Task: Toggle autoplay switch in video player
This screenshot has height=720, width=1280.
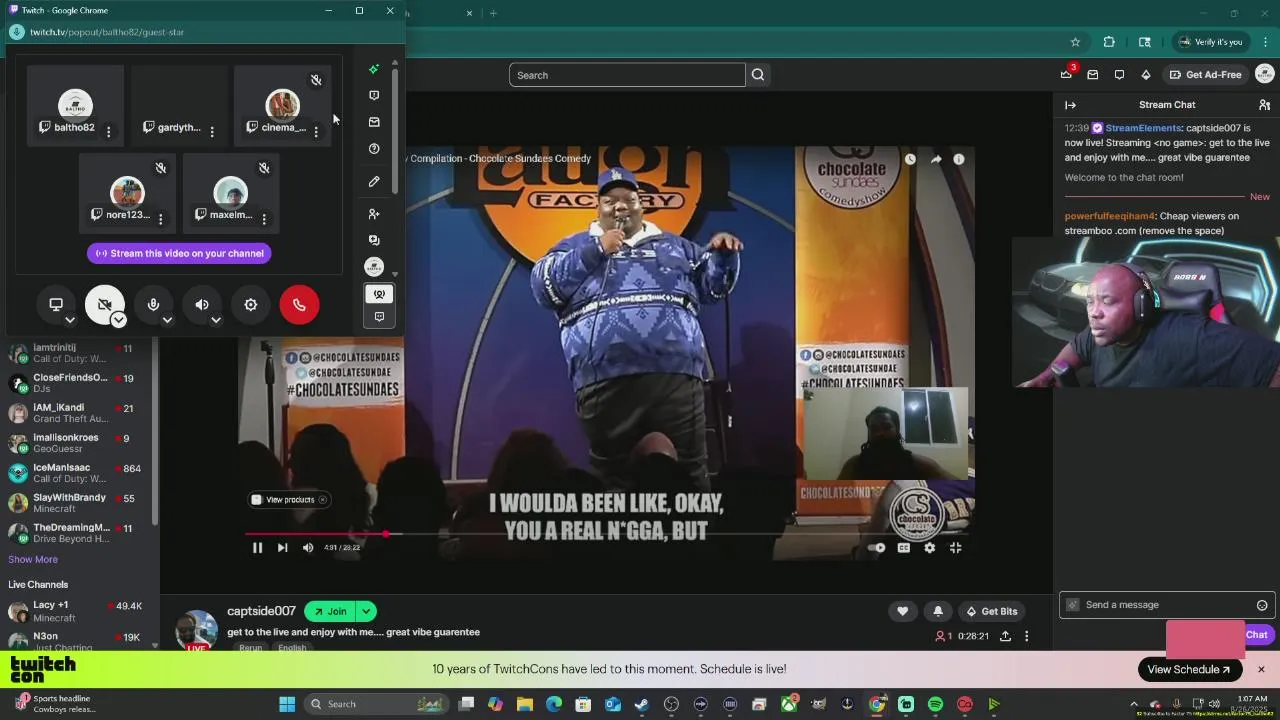Action: click(877, 547)
